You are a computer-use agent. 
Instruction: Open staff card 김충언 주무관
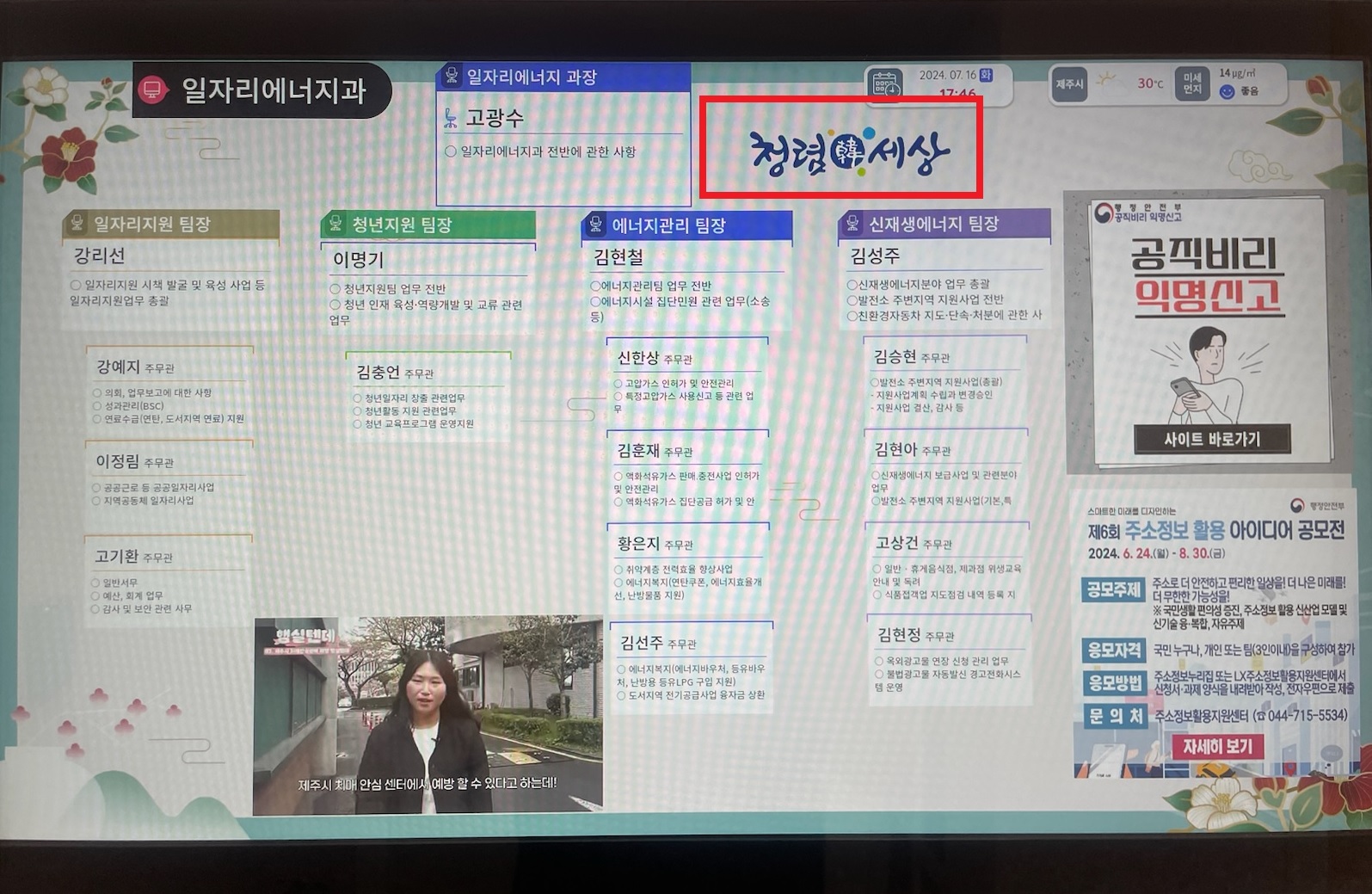click(428, 395)
